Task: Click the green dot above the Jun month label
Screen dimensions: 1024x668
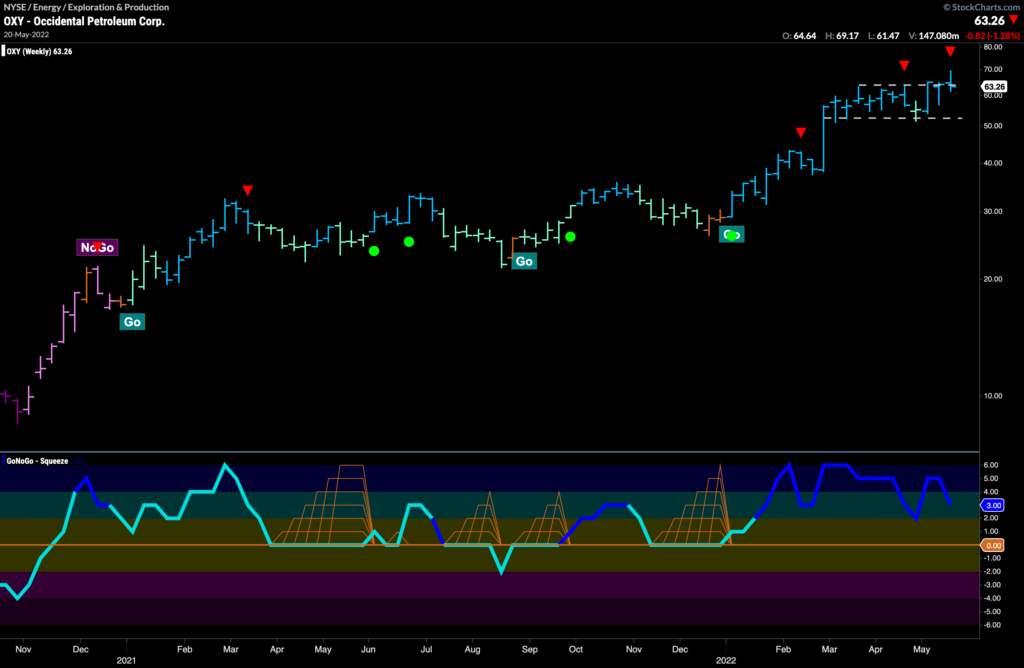Action: coord(374,251)
